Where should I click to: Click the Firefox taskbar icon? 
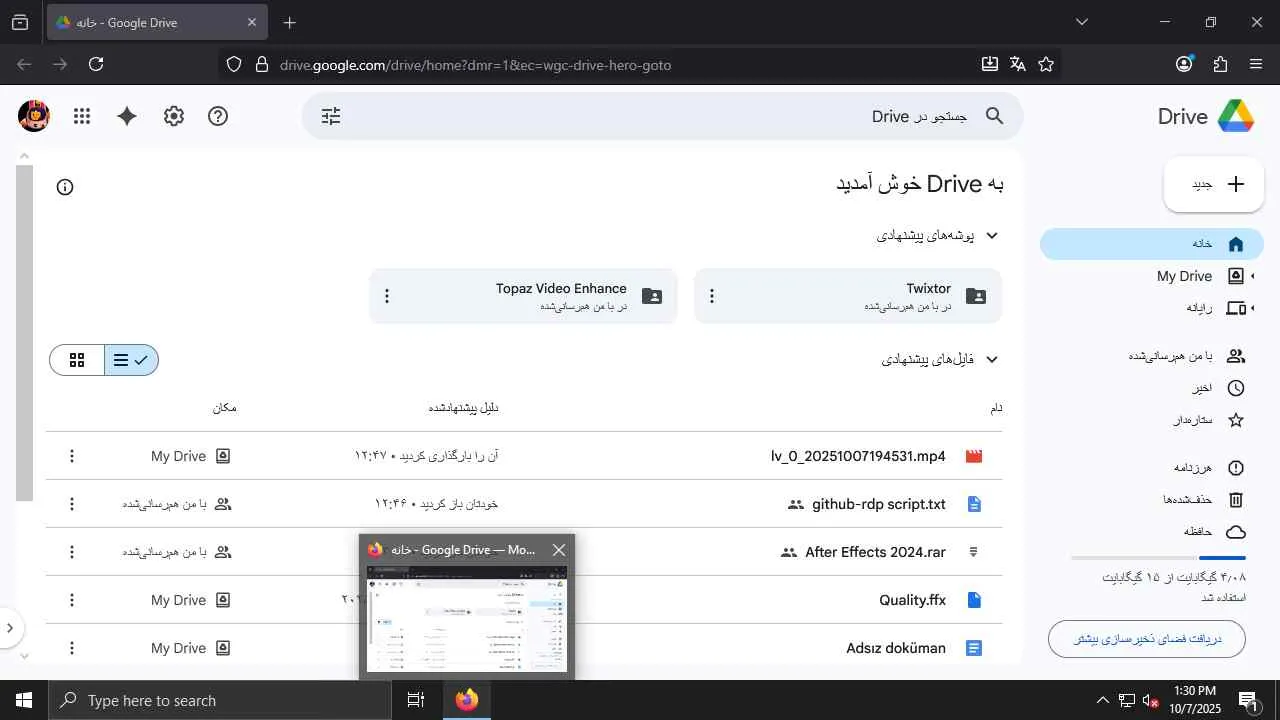[x=467, y=700]
